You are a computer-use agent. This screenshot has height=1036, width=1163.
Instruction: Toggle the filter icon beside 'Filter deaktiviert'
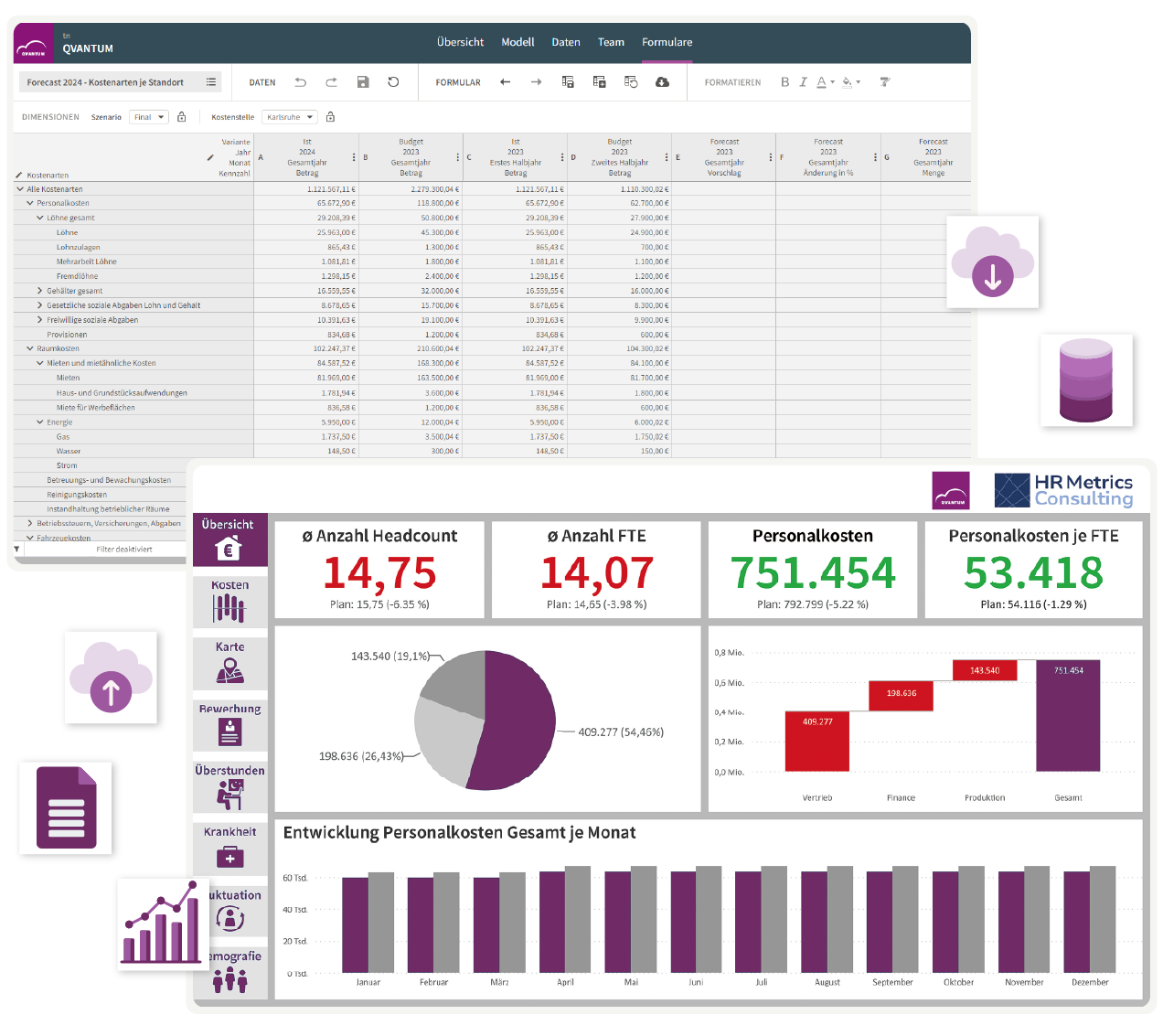click(17, 550)
